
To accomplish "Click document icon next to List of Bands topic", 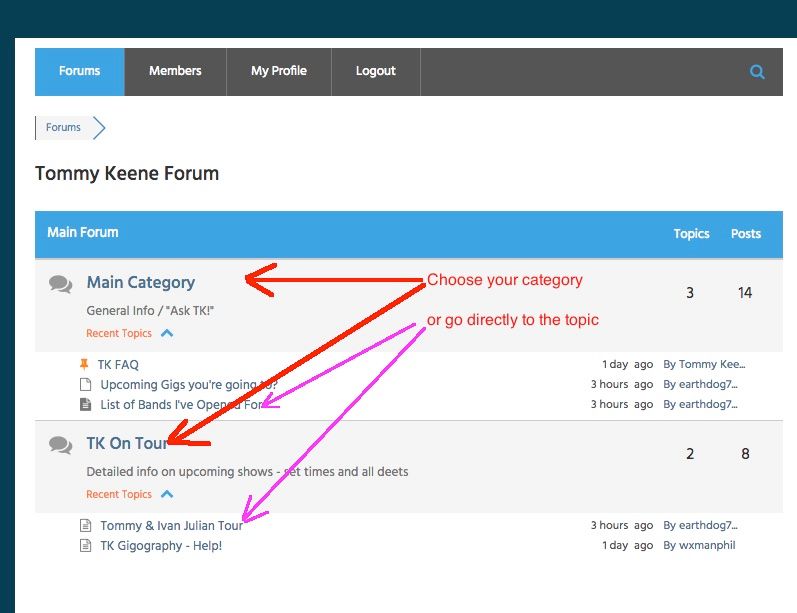I will 85,405.
